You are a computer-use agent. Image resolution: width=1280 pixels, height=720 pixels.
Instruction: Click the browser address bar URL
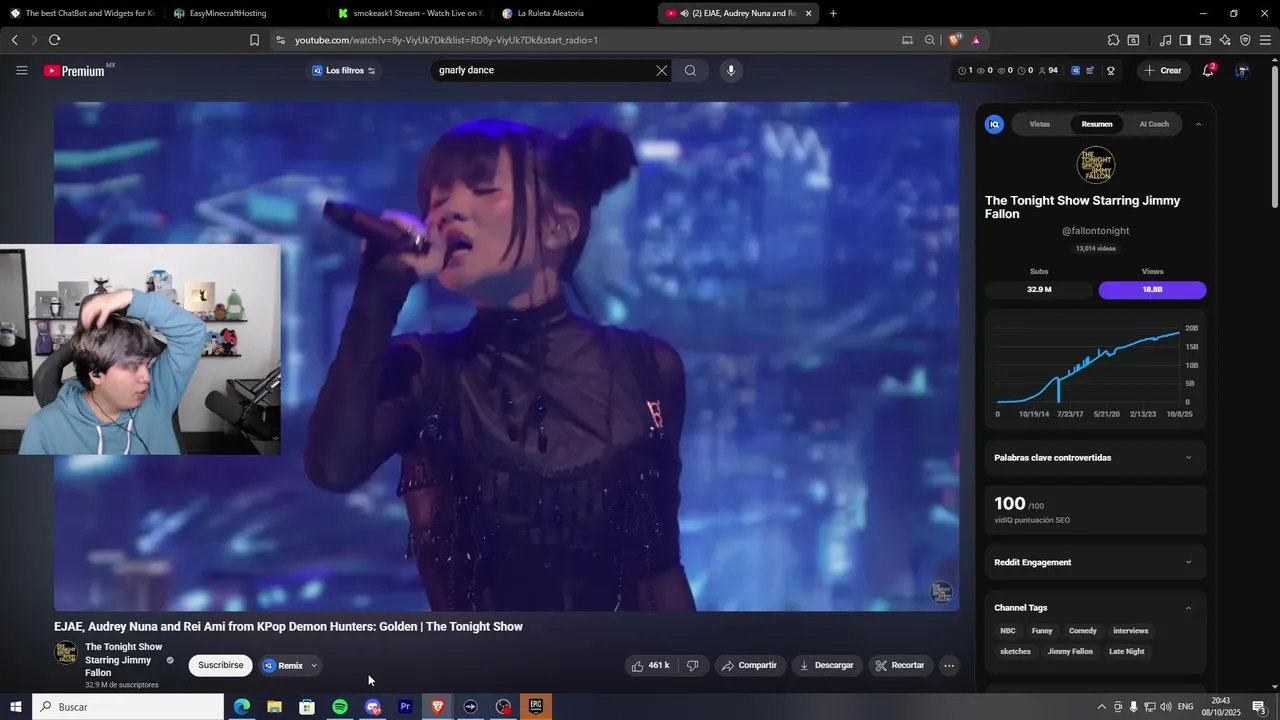[x=446, y=40]
